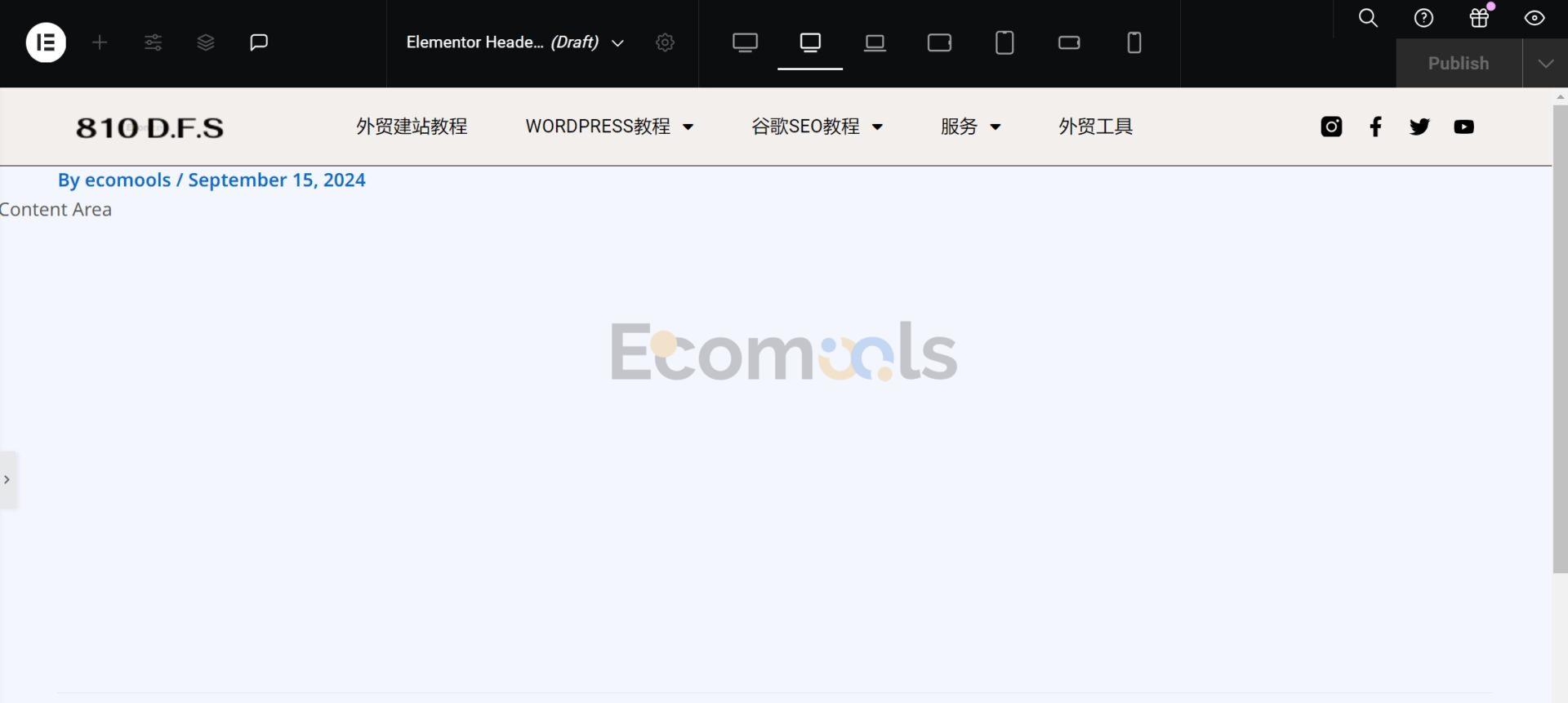Expand the 服务 submenu
This screenshot has width=1568, height=703.
tap(995, 127)
